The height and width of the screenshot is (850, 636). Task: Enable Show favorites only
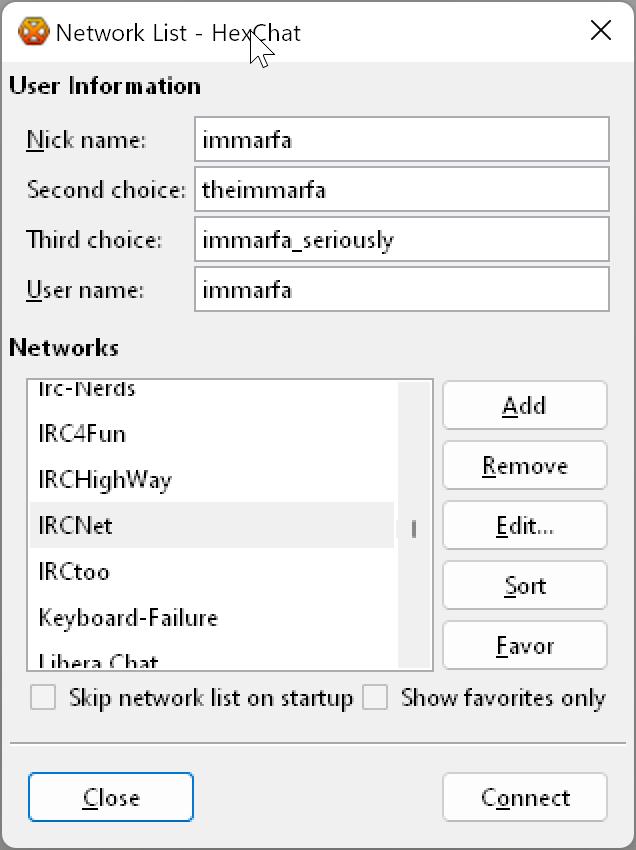(375, 697)
